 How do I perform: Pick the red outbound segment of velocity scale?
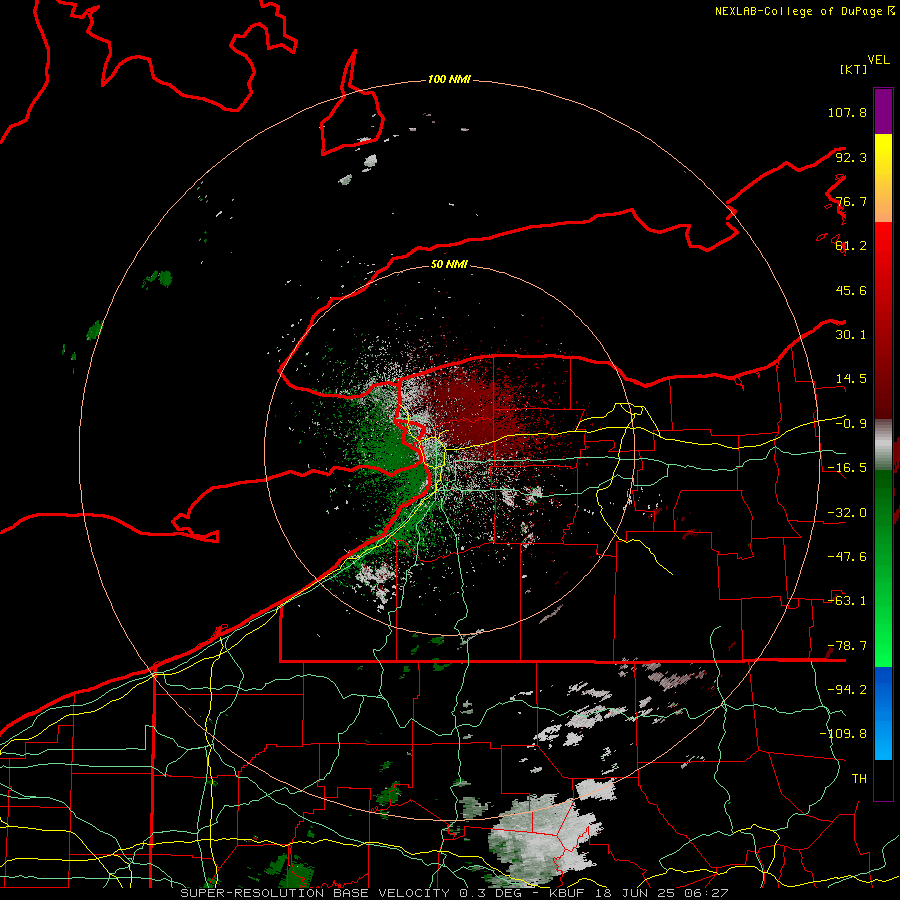click(x=883, y=320)
